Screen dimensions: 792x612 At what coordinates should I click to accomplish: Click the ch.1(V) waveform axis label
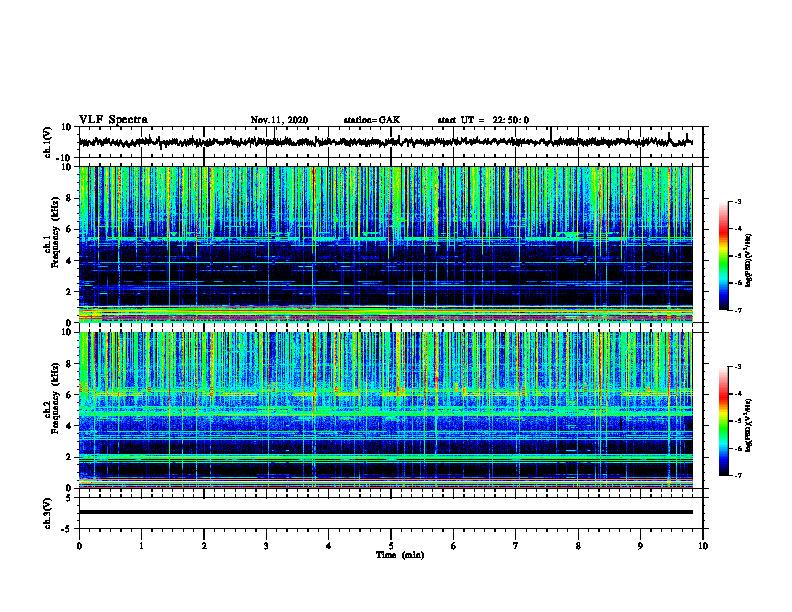(x=47, y=142)
